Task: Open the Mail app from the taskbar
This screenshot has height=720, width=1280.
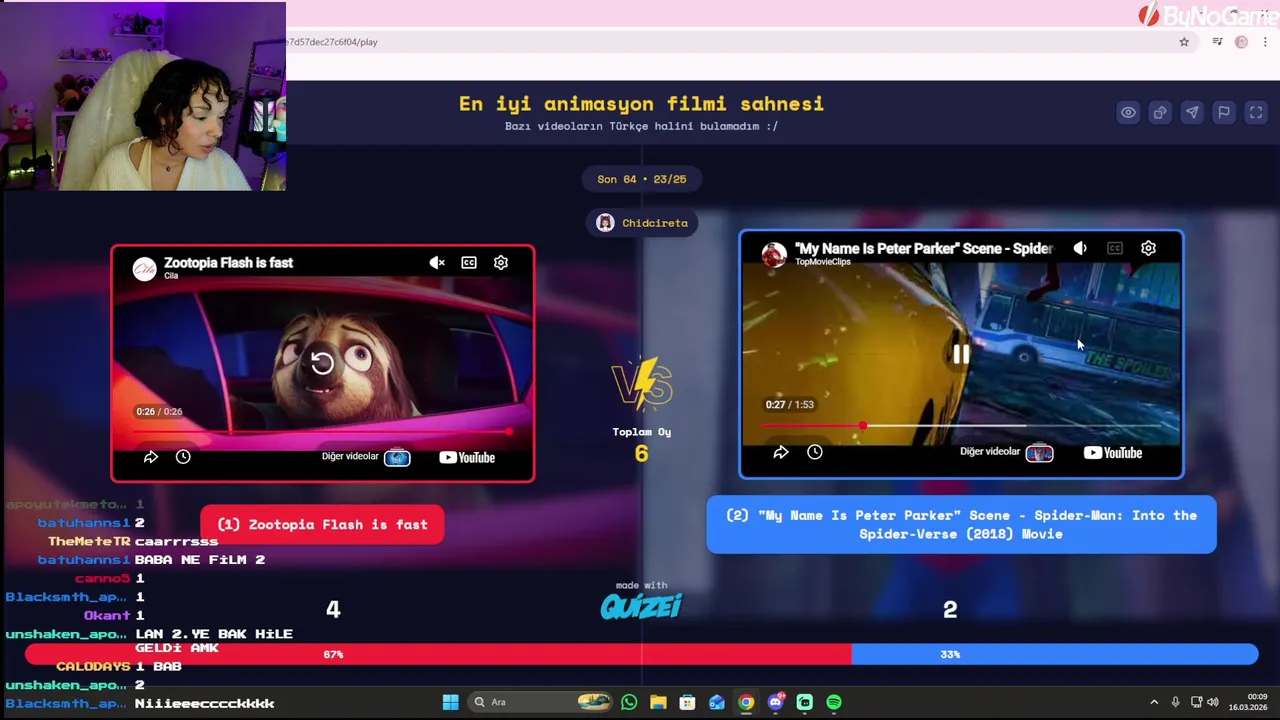Action: coord(717,702)
